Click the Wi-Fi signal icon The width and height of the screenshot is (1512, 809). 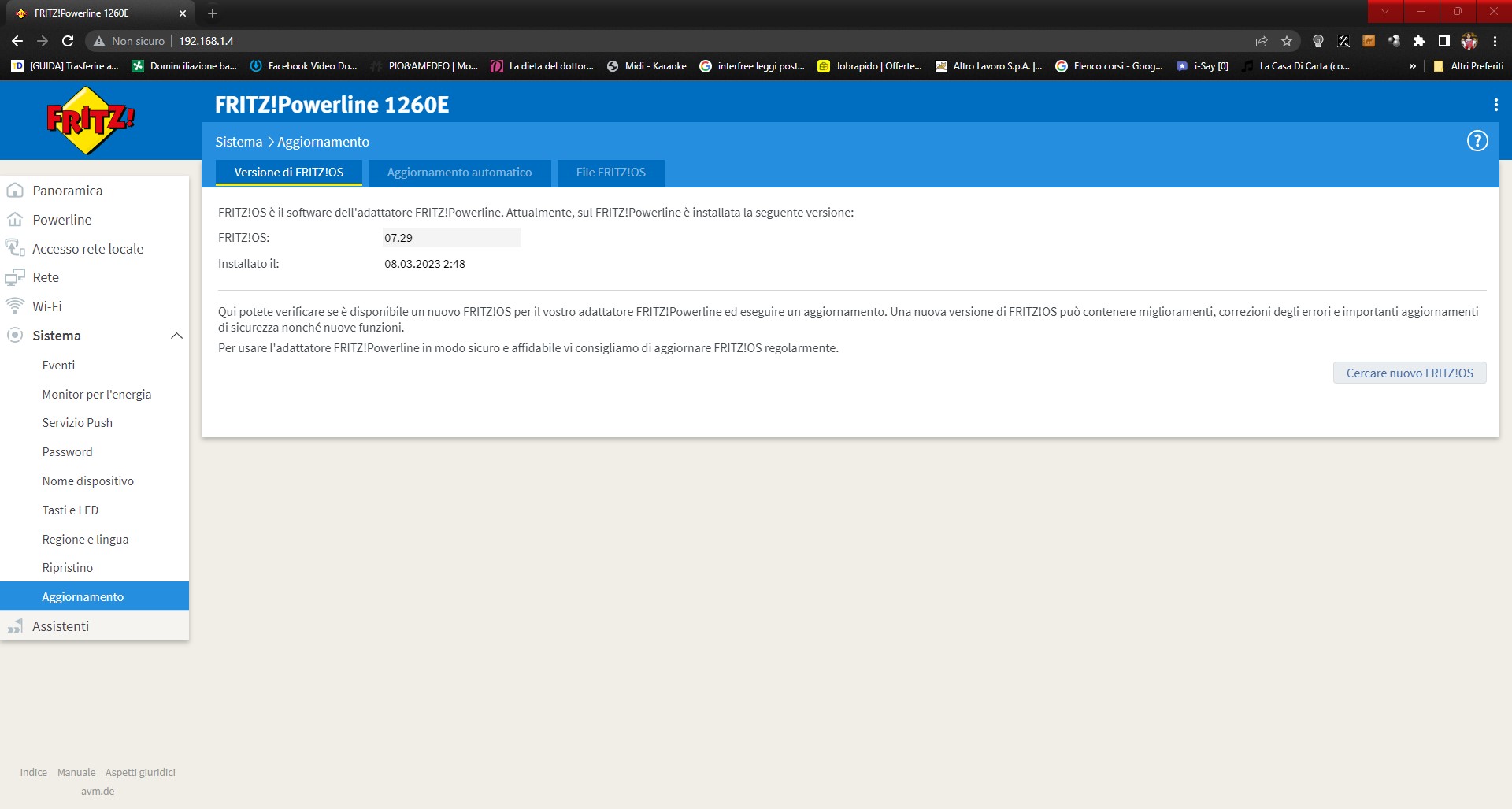15,306
